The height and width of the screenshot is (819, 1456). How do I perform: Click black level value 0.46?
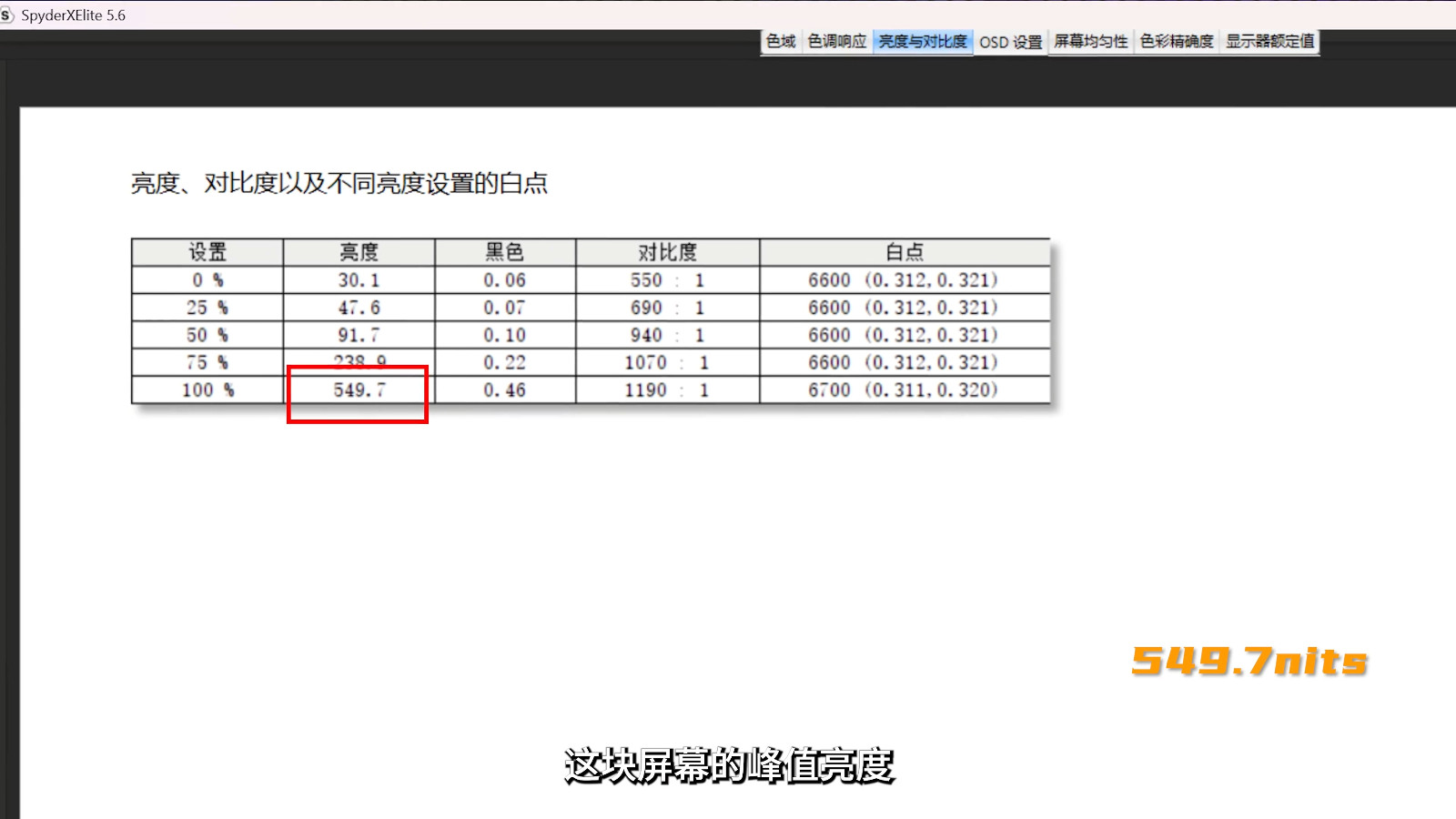[505, 389]
